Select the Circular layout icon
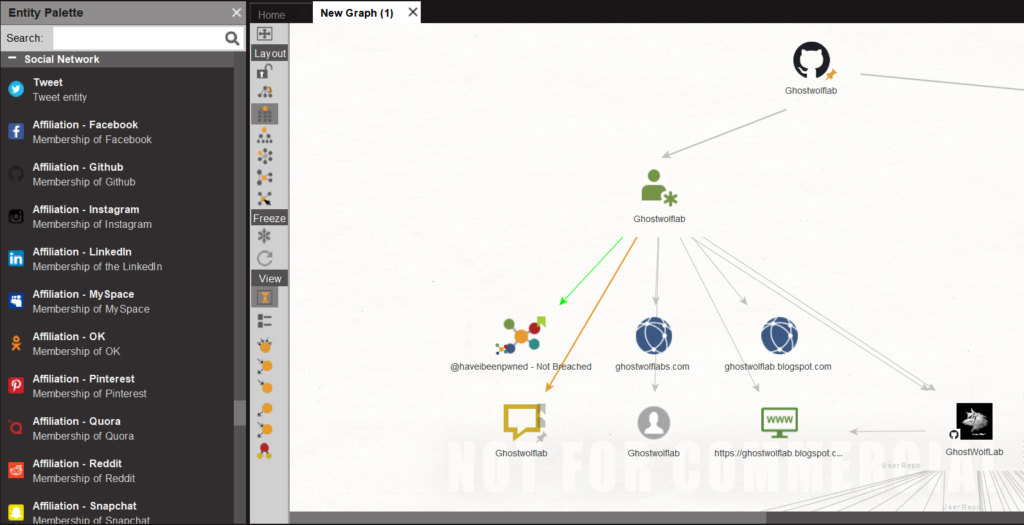This screenshot has width=1024, height=525. click(264, 156)
